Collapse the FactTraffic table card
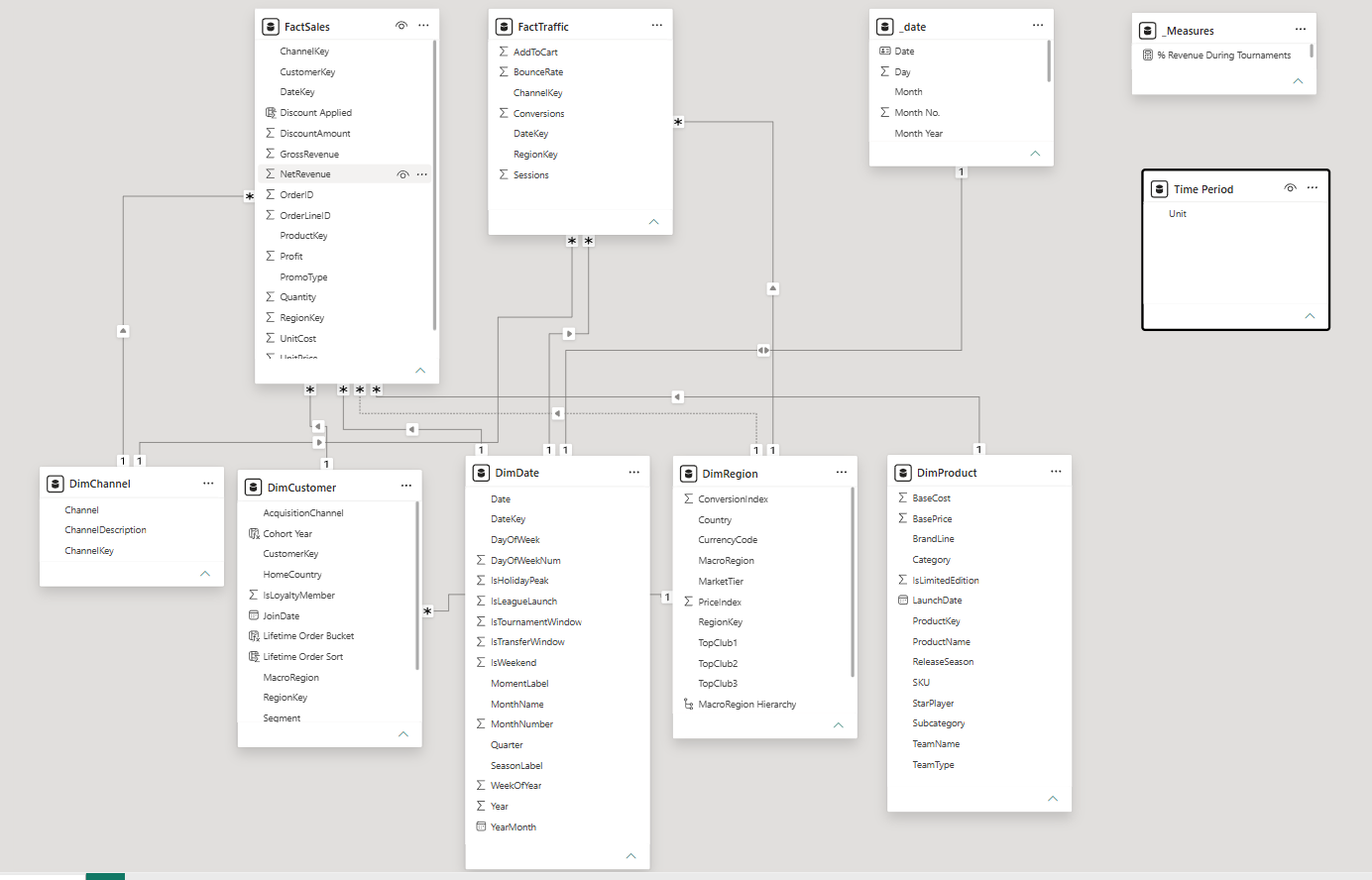1372x880 pixels. pos(653,222)
